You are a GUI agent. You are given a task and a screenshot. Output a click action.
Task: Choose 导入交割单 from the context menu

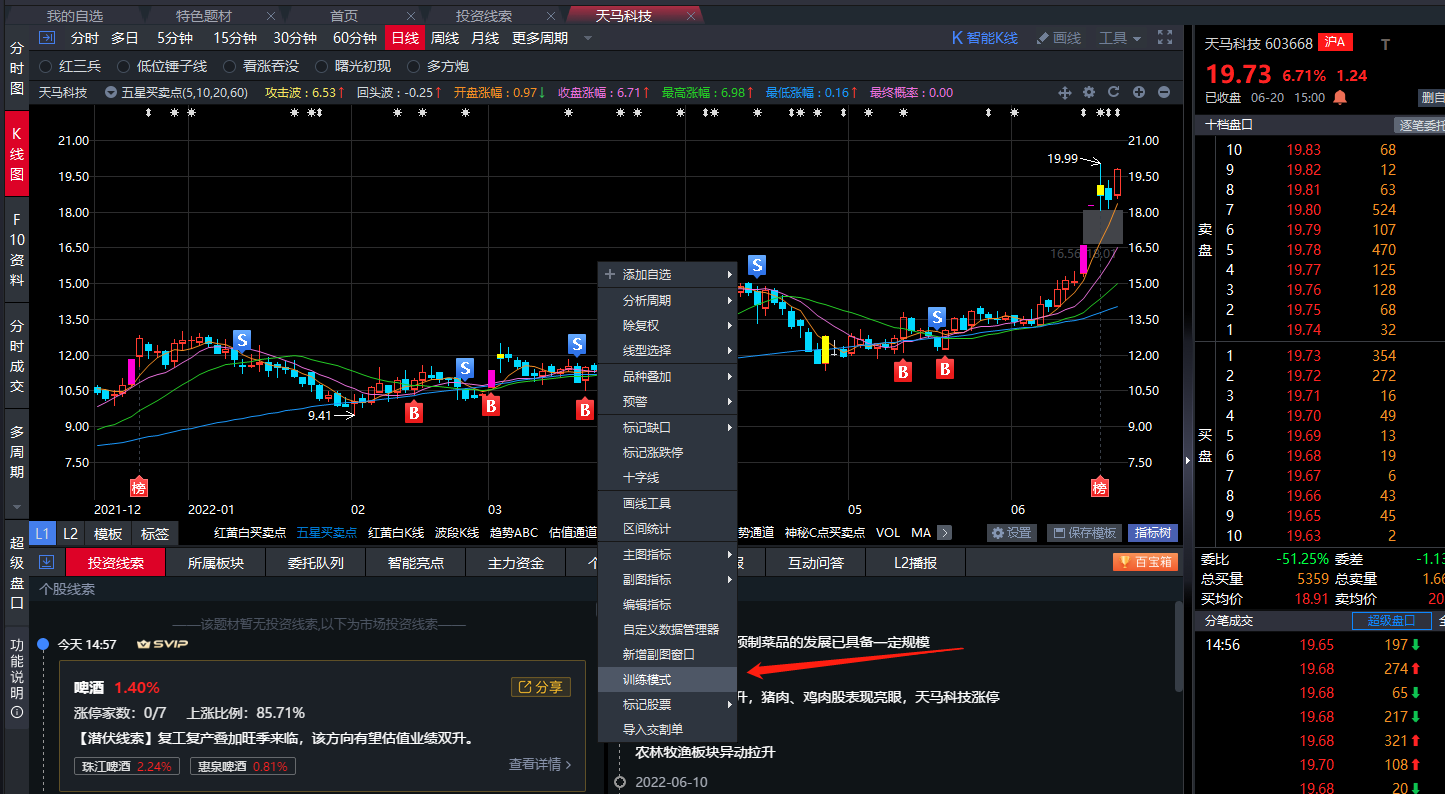[667, 729]
